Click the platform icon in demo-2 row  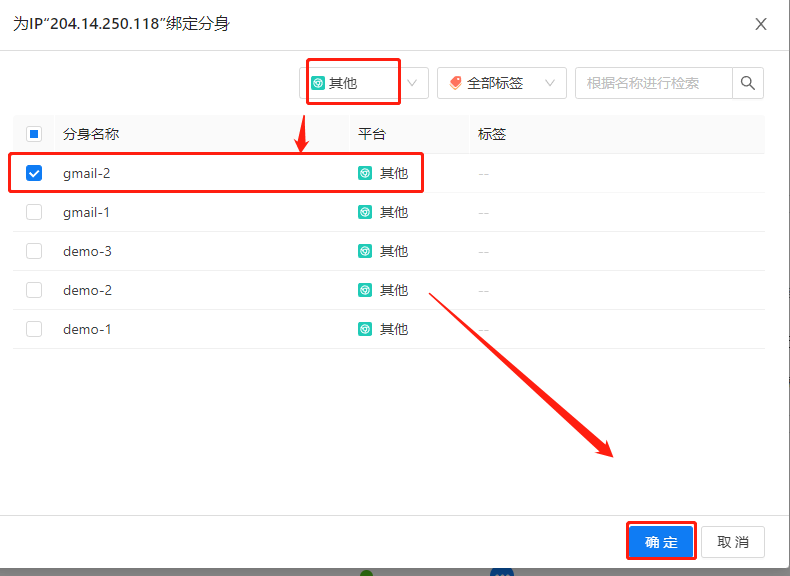tap(365, 290)
